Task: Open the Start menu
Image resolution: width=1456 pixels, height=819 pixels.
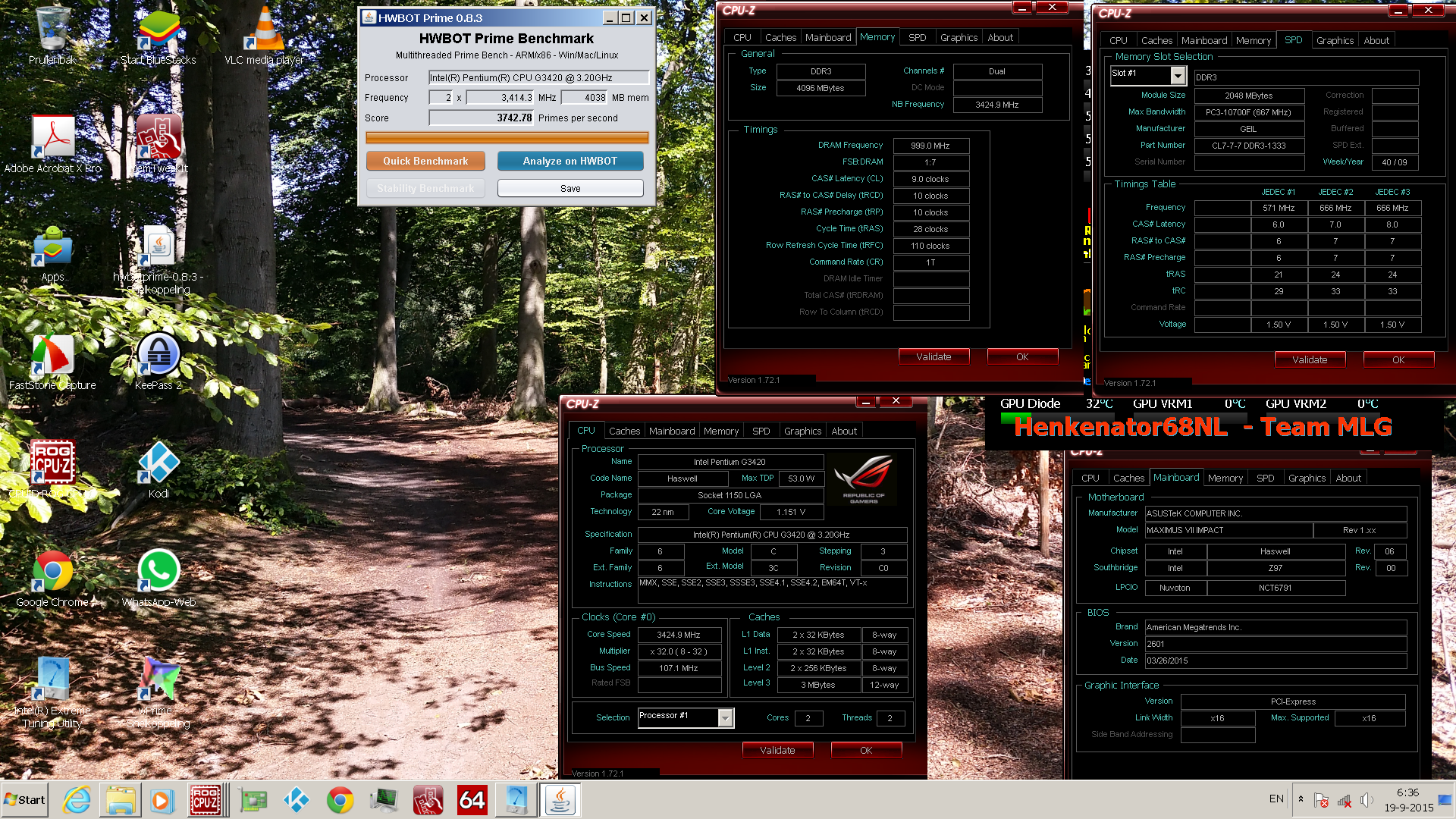Action: pos(25,800)
